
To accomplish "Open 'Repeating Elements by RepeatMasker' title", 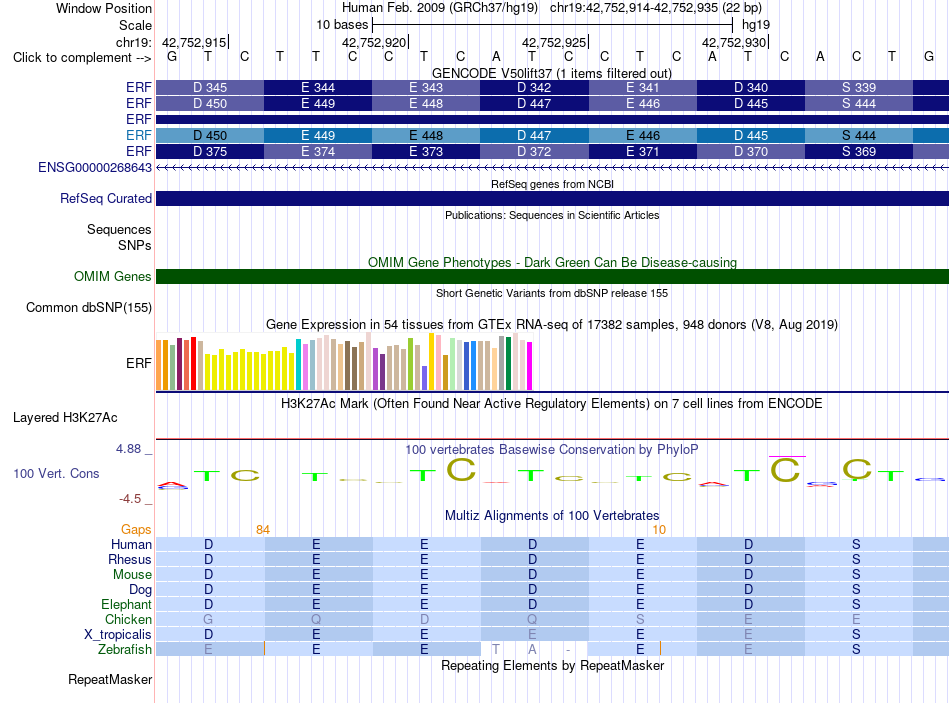I will 552,665.
